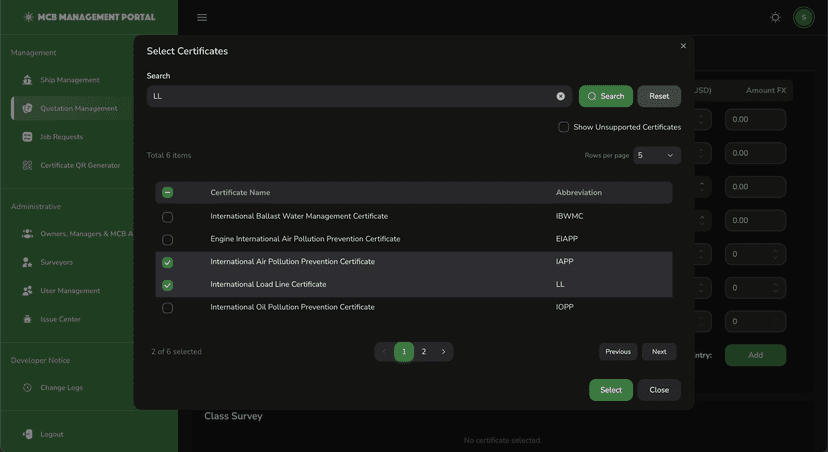Check Engine International Air Pollution Prevention row
828x452 pixels.
click(167, 240)
